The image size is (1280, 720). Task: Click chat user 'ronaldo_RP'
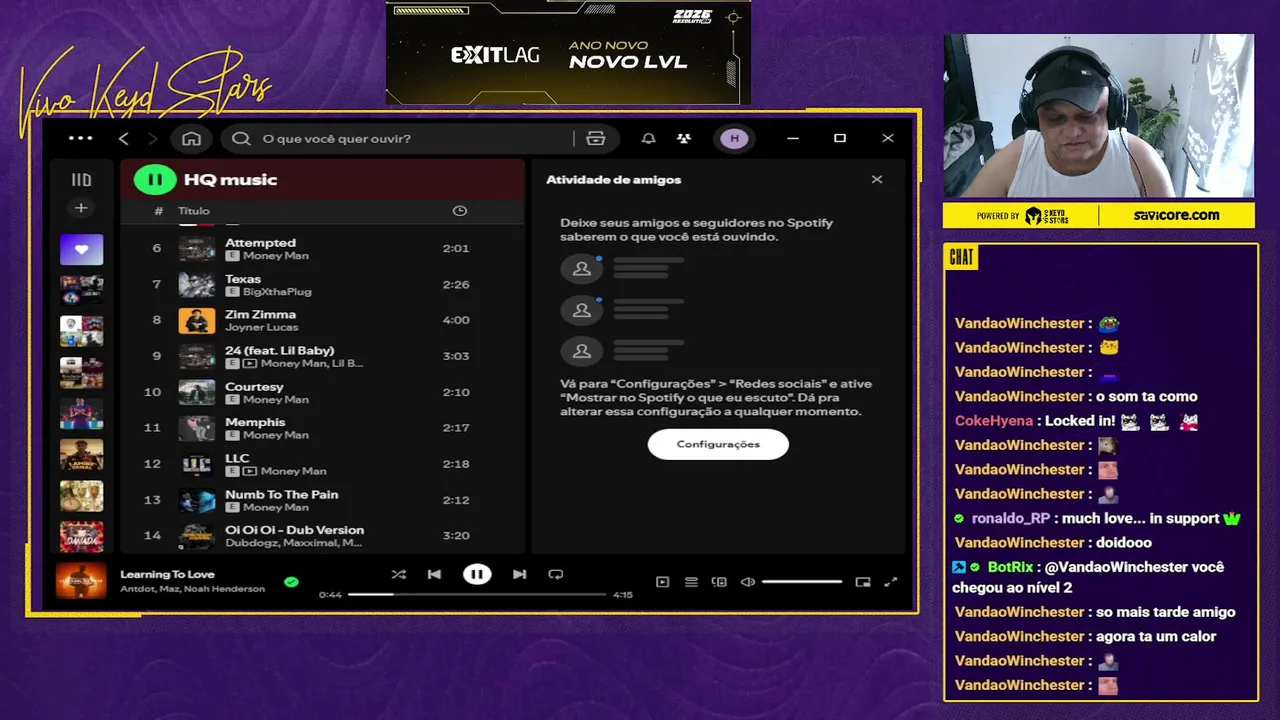tap(1011, 518)
